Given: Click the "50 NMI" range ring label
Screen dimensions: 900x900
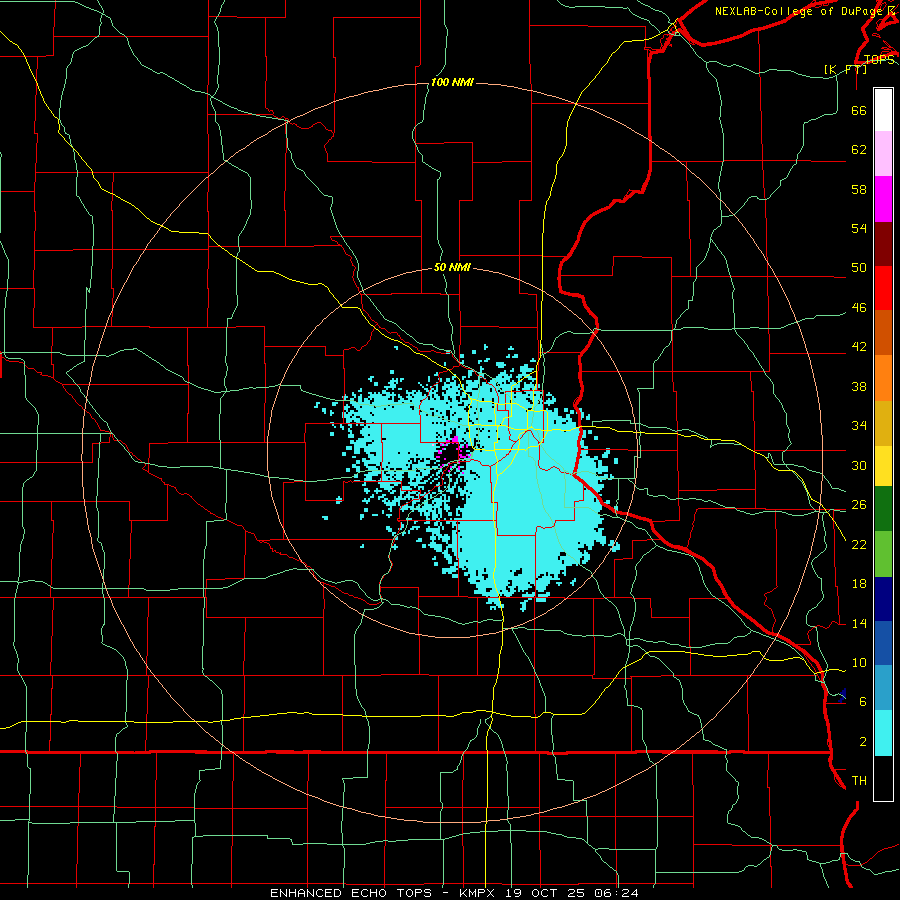Looking at the screenshot, I should [452, 267].
